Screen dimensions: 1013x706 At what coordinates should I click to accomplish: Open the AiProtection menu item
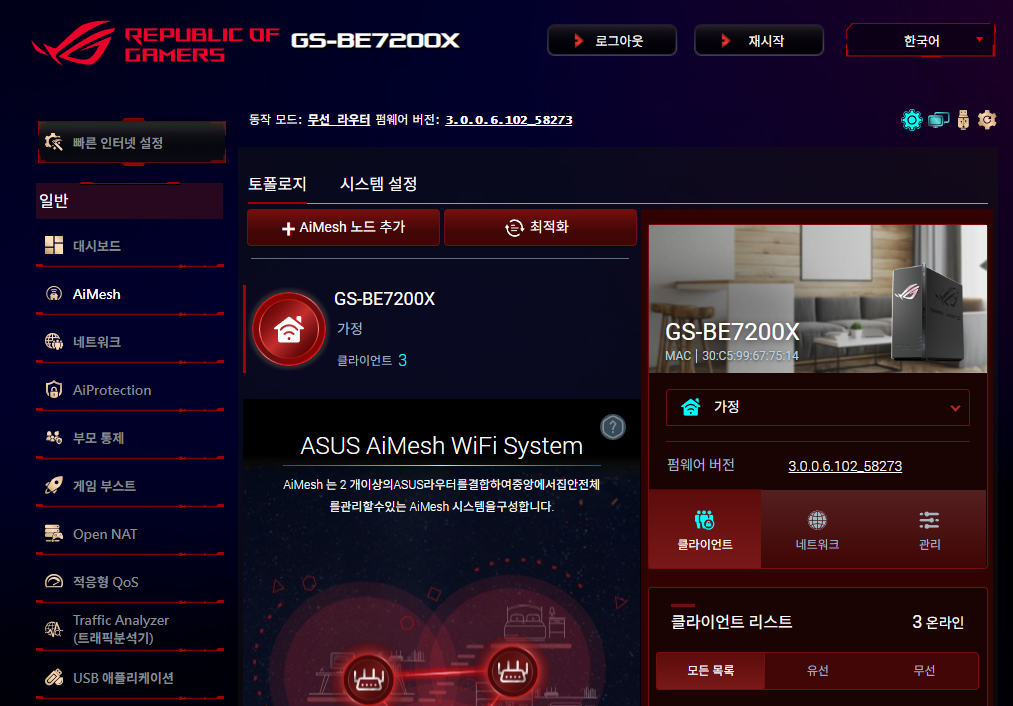tap(130, 389)
